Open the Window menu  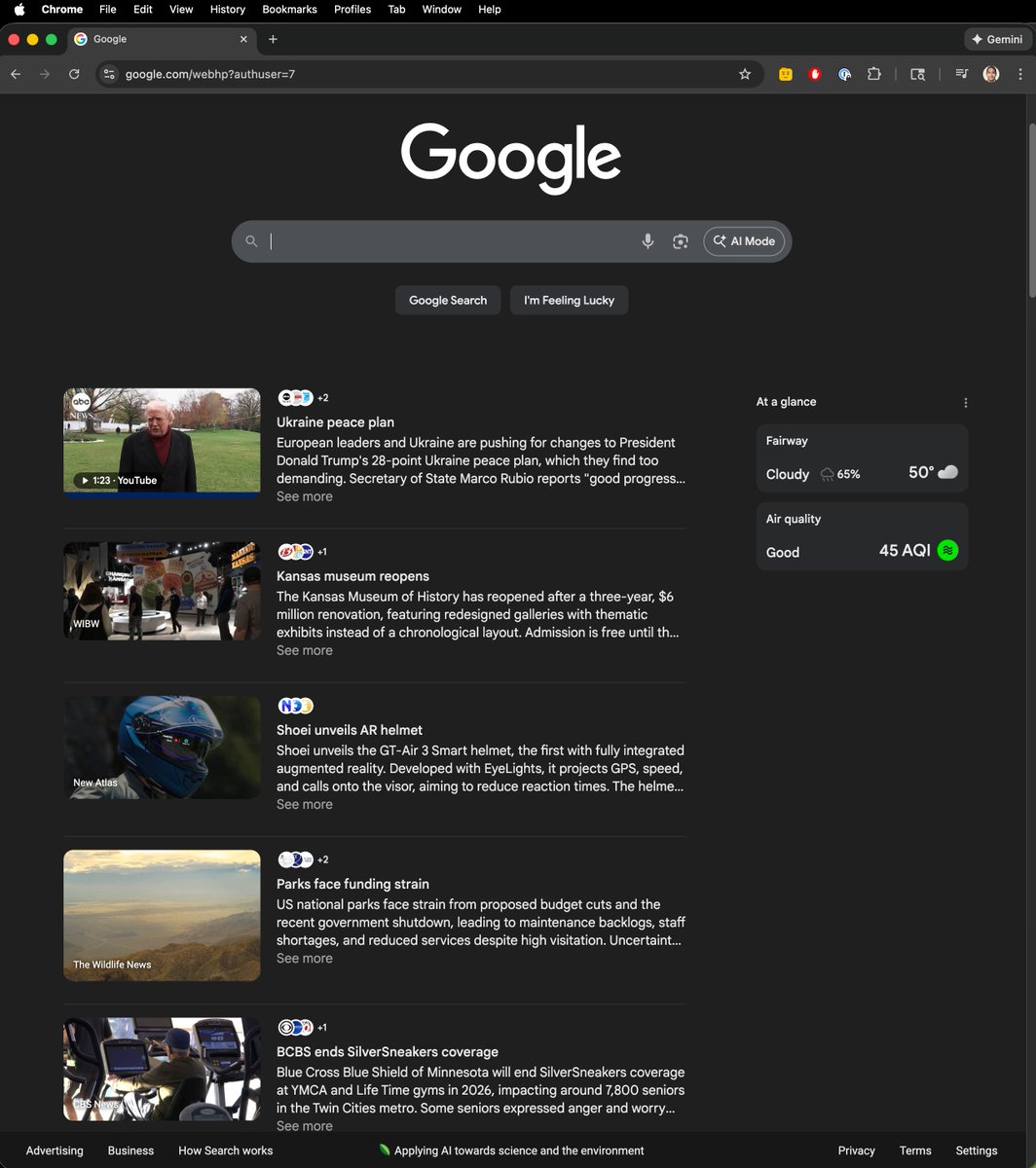(441, 9)
